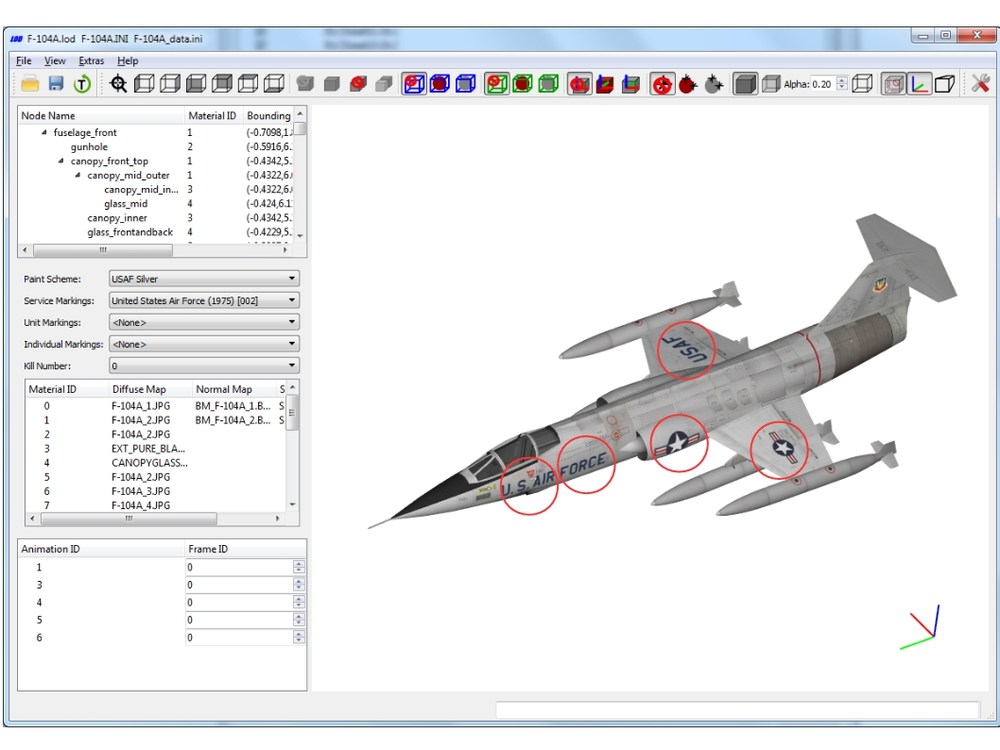This screenshot has height=750, width=1000.
Task: Toggle the dark solid shaded cube button
Action: click(745, 84)
